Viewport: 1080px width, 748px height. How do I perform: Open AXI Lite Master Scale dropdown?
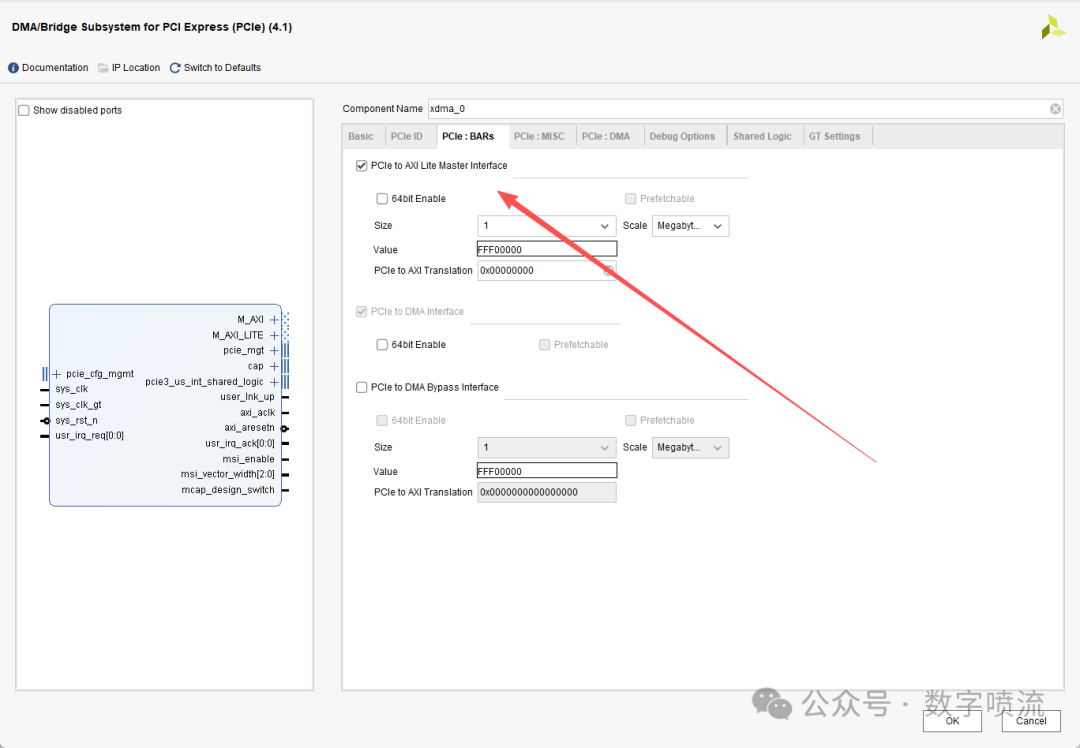(690, 226)
